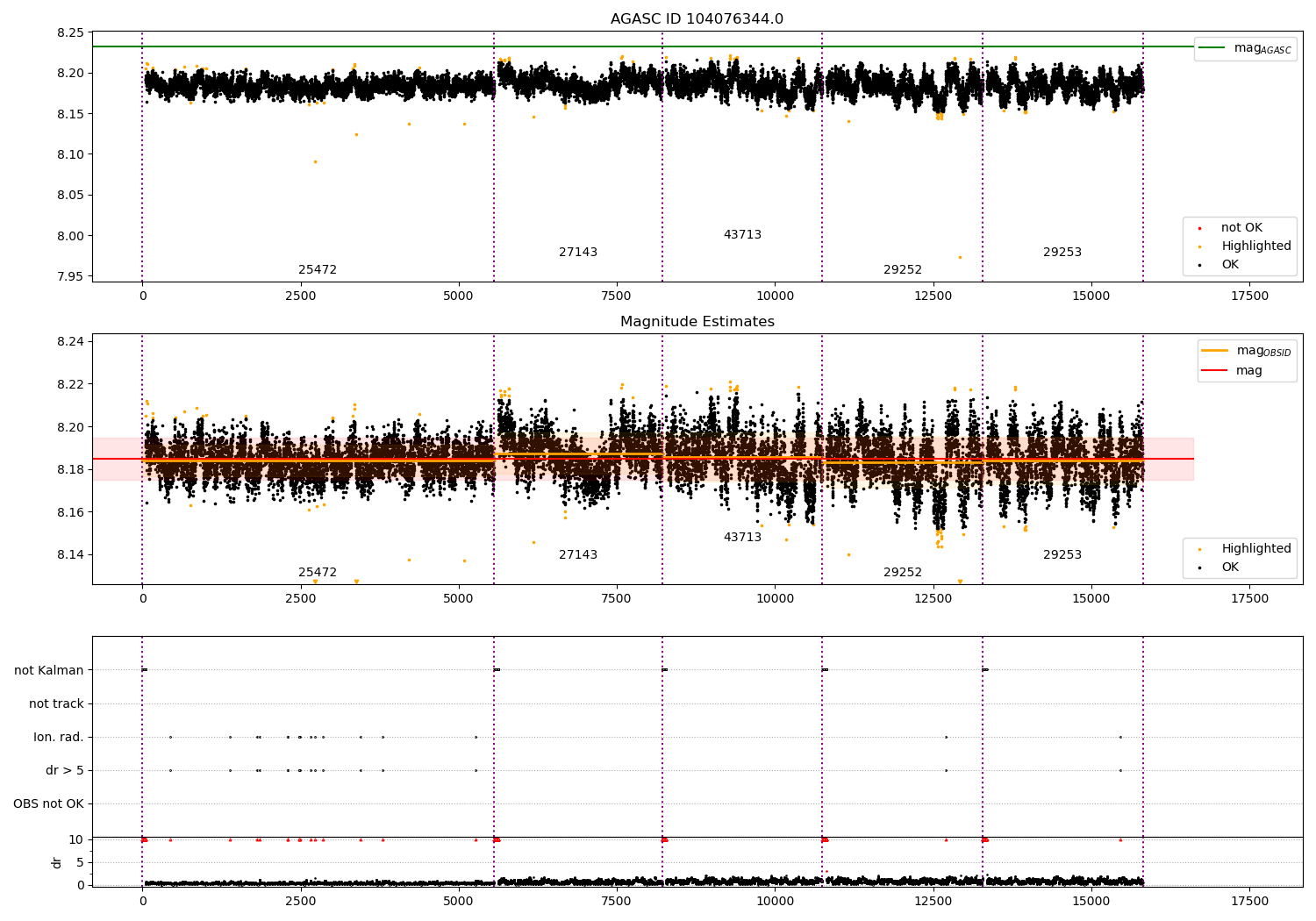The width and height of the screenshot is (1316, 921).
Task: Click the 'dr > 5' row label
Action: tap(65, 771)
